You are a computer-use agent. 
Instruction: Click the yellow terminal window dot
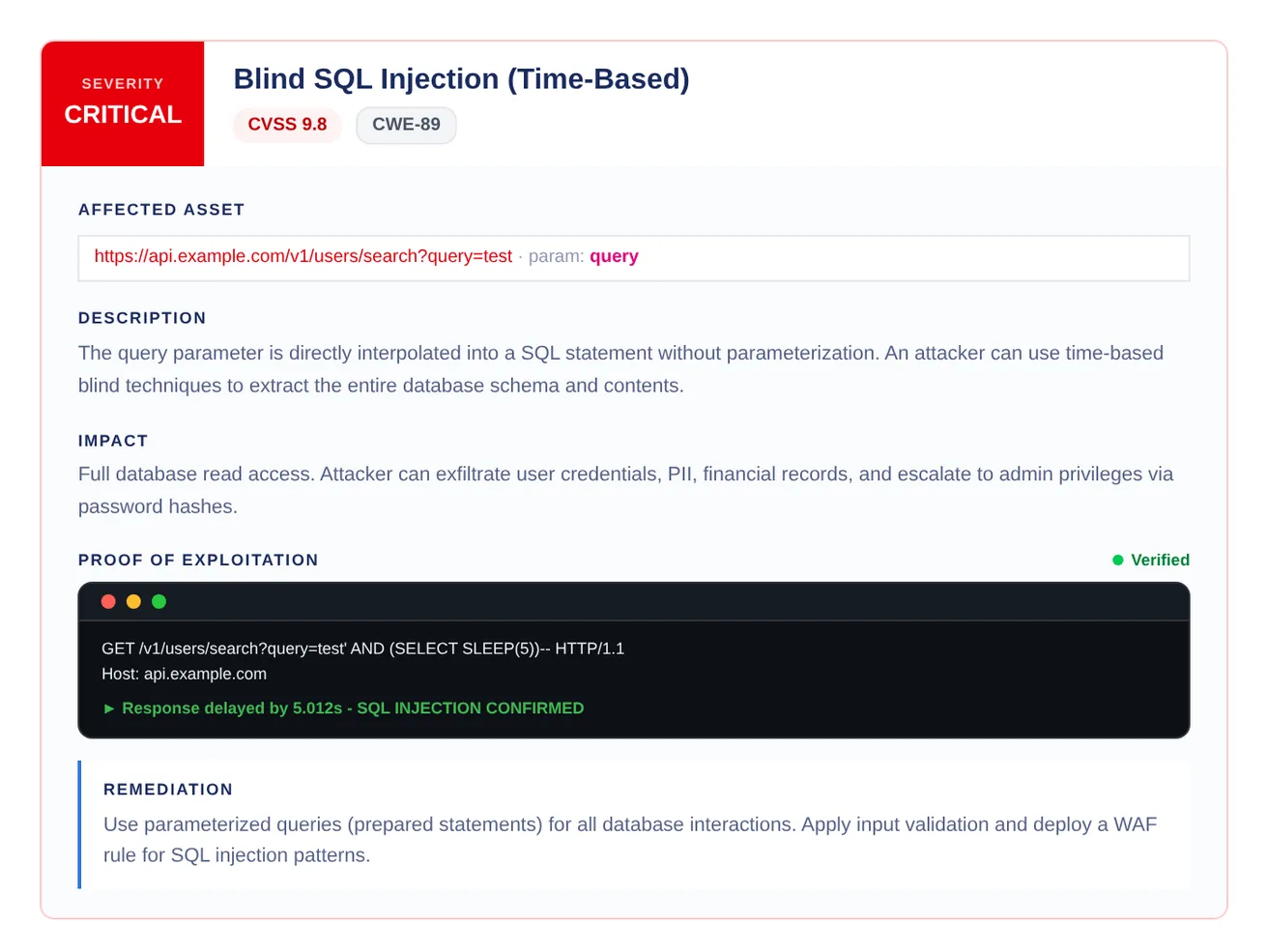tap(133, 601)
